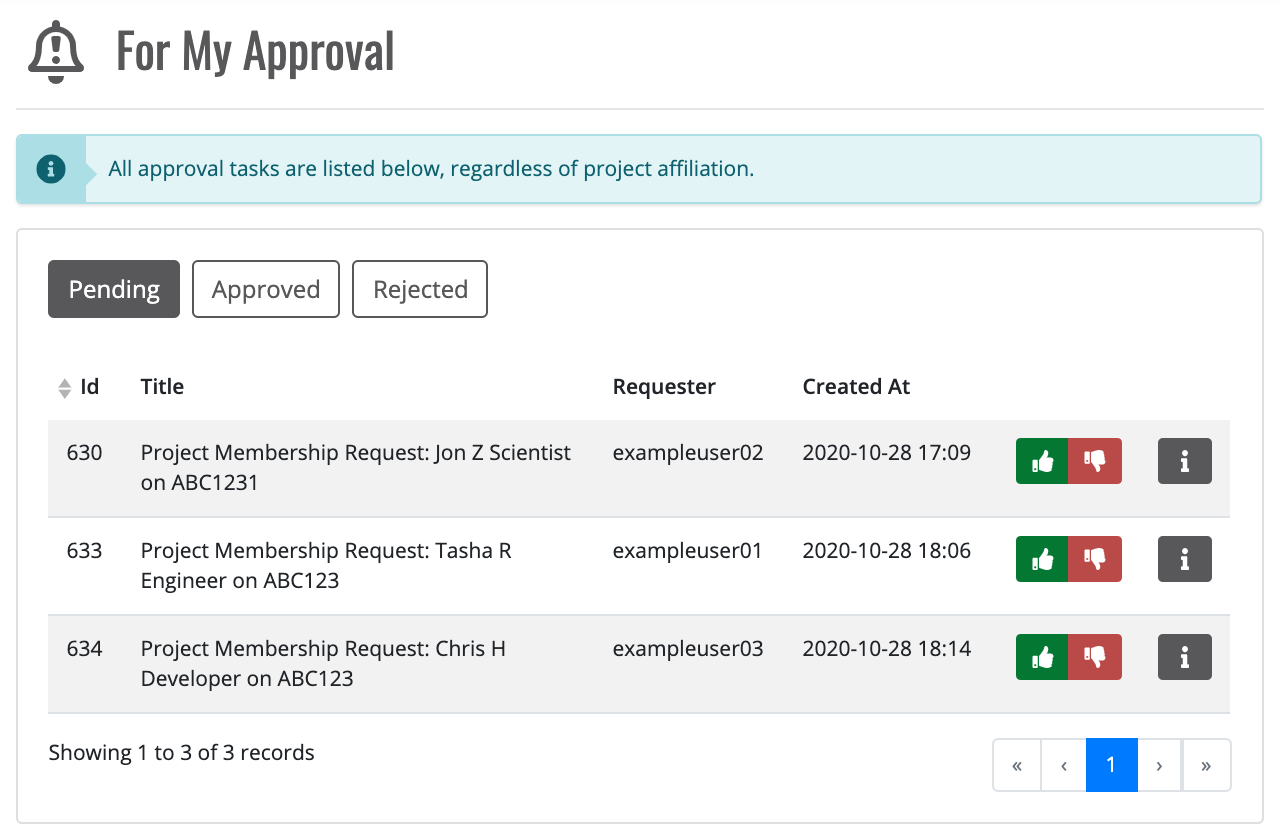This screenshot has width=1280, height=836.
Task: Switch to the Approved tab
Action: click(266, 289)
